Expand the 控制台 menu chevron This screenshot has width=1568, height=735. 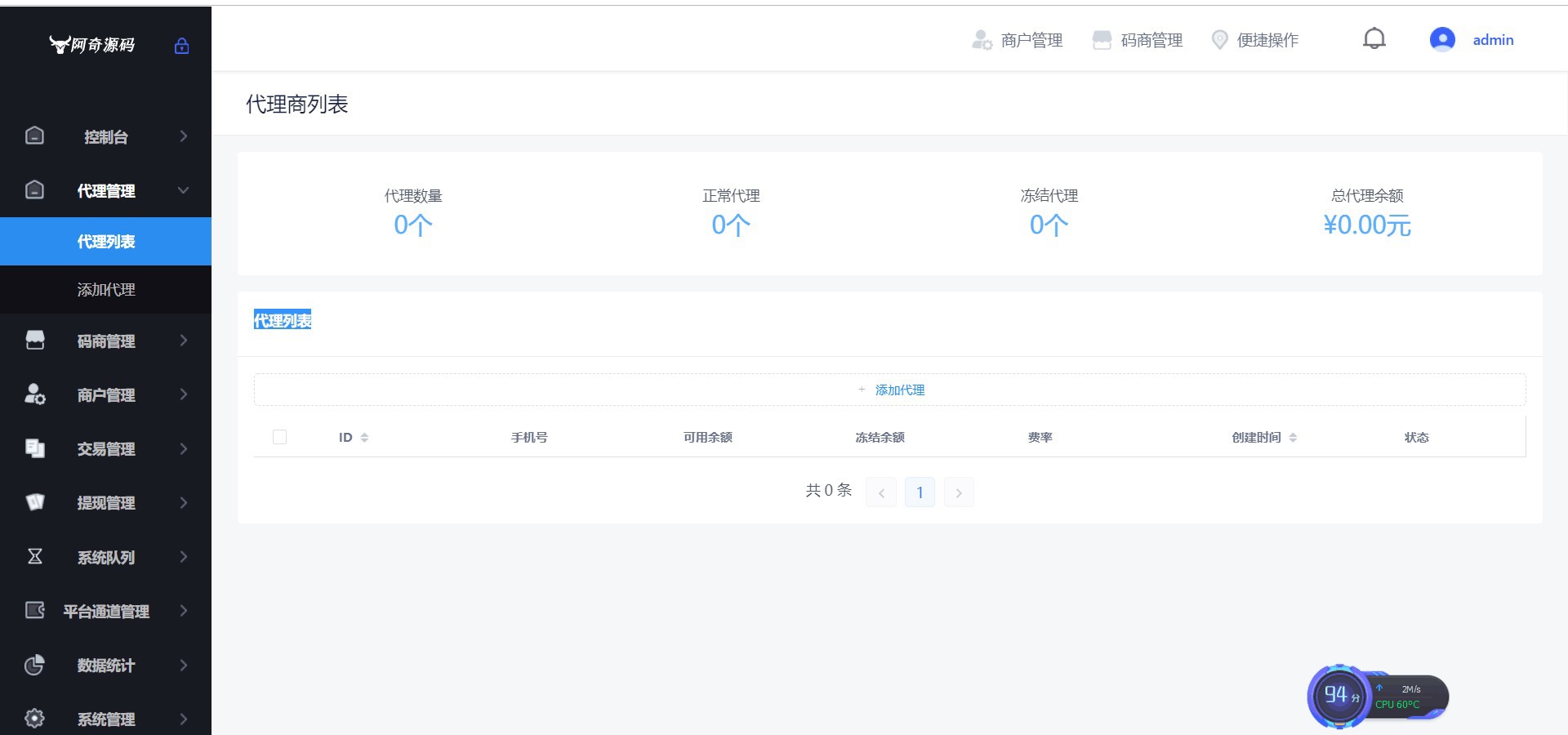pyautogui.click(x=183, y=136)
